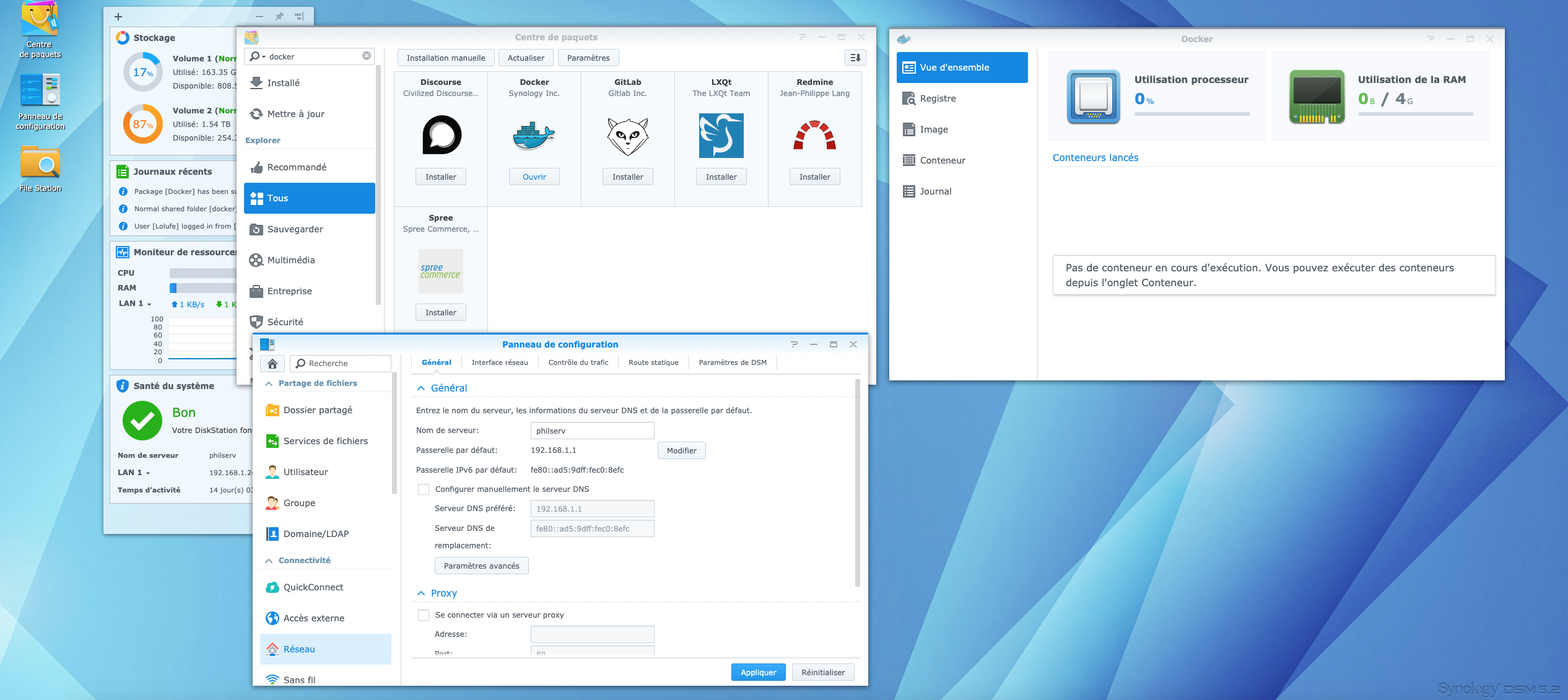Open the LAN 1 dropdown in resource monitor
1568x700 pixels.
pyautogui.click(x=149, y=304)
